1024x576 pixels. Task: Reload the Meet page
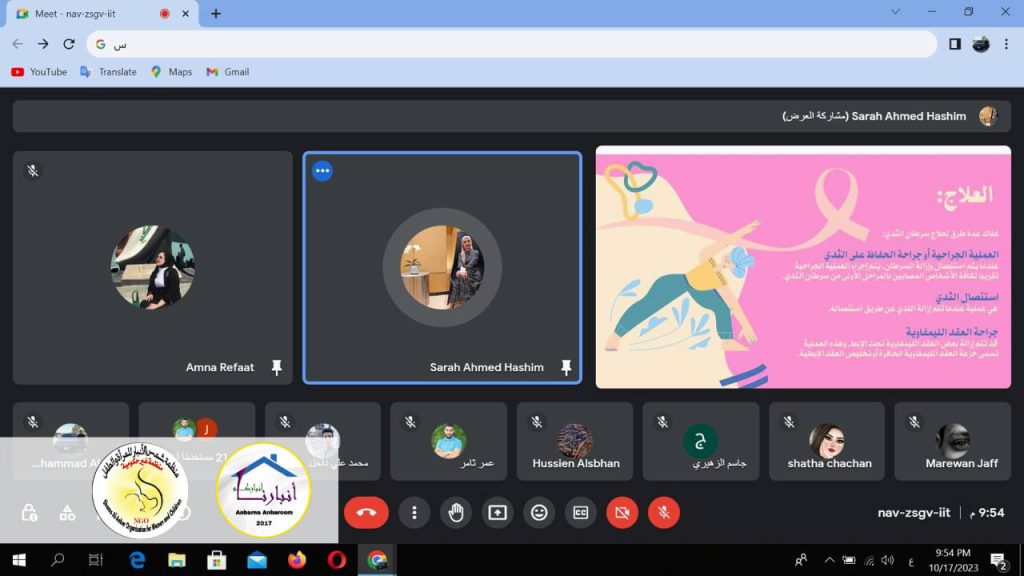(x=69, y=44)
